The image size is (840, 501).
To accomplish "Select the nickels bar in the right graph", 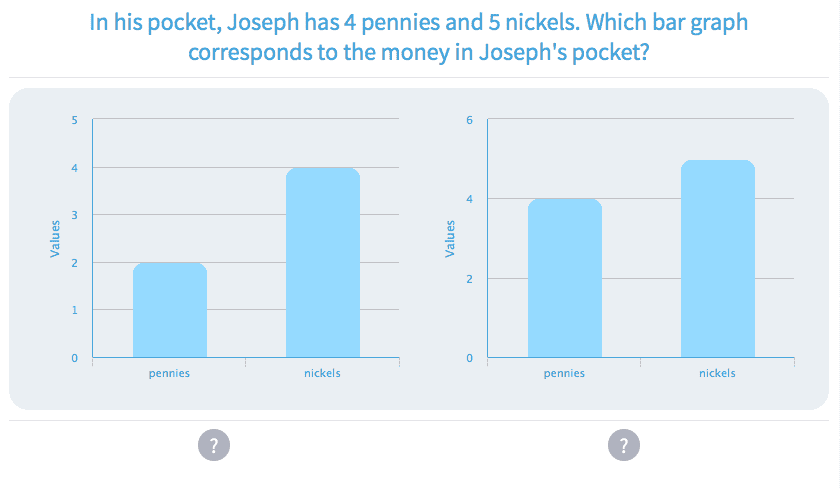I will click(x=717, y=259).
